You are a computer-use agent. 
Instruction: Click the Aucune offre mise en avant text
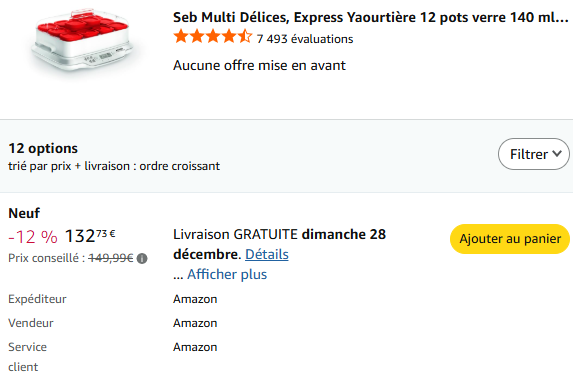(x=259, y=65)
